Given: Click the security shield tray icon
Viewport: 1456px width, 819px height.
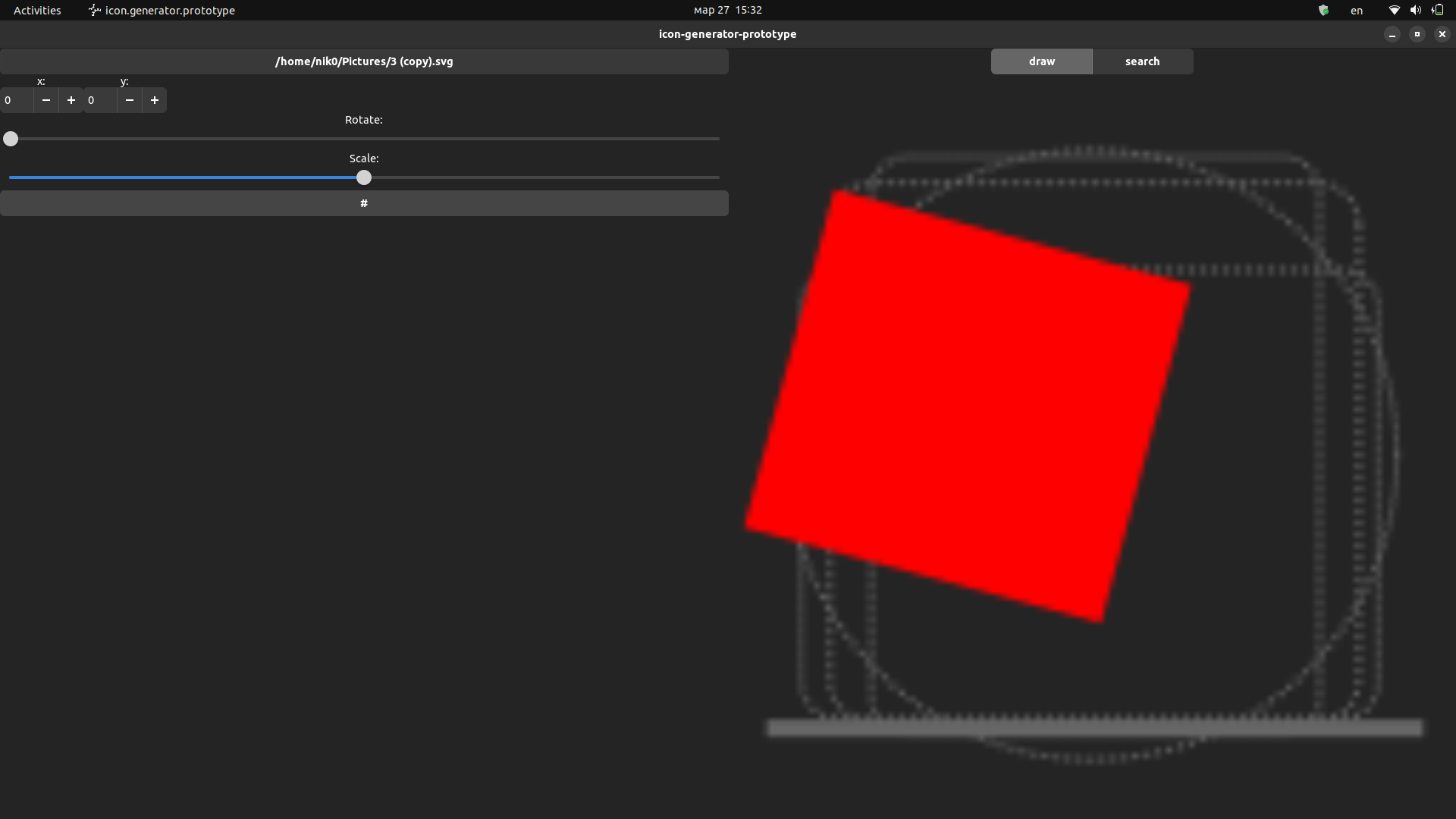Looking at the screenshot, I should (x=1324, y=10).
